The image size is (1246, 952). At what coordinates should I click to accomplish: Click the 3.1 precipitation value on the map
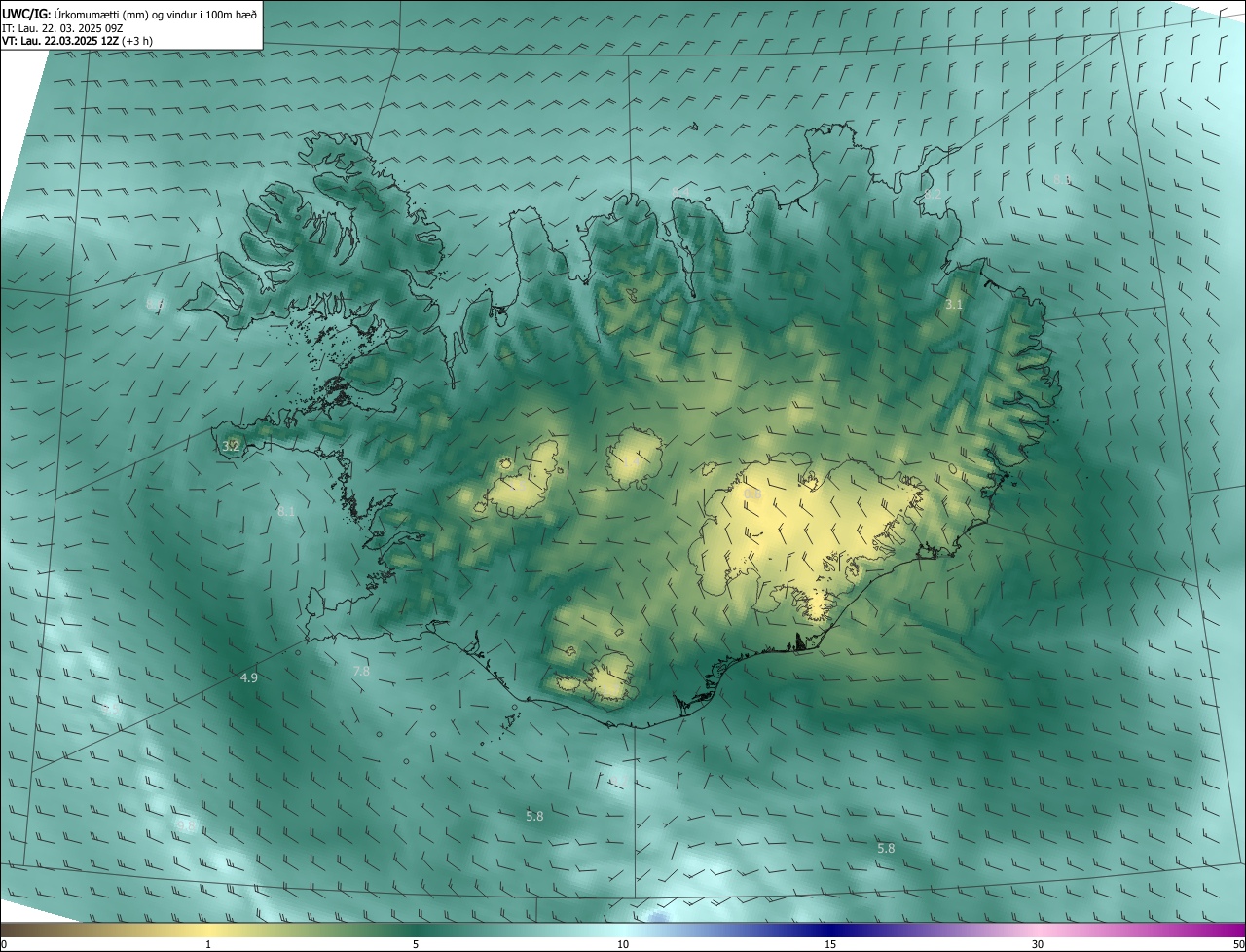(954, 305)
